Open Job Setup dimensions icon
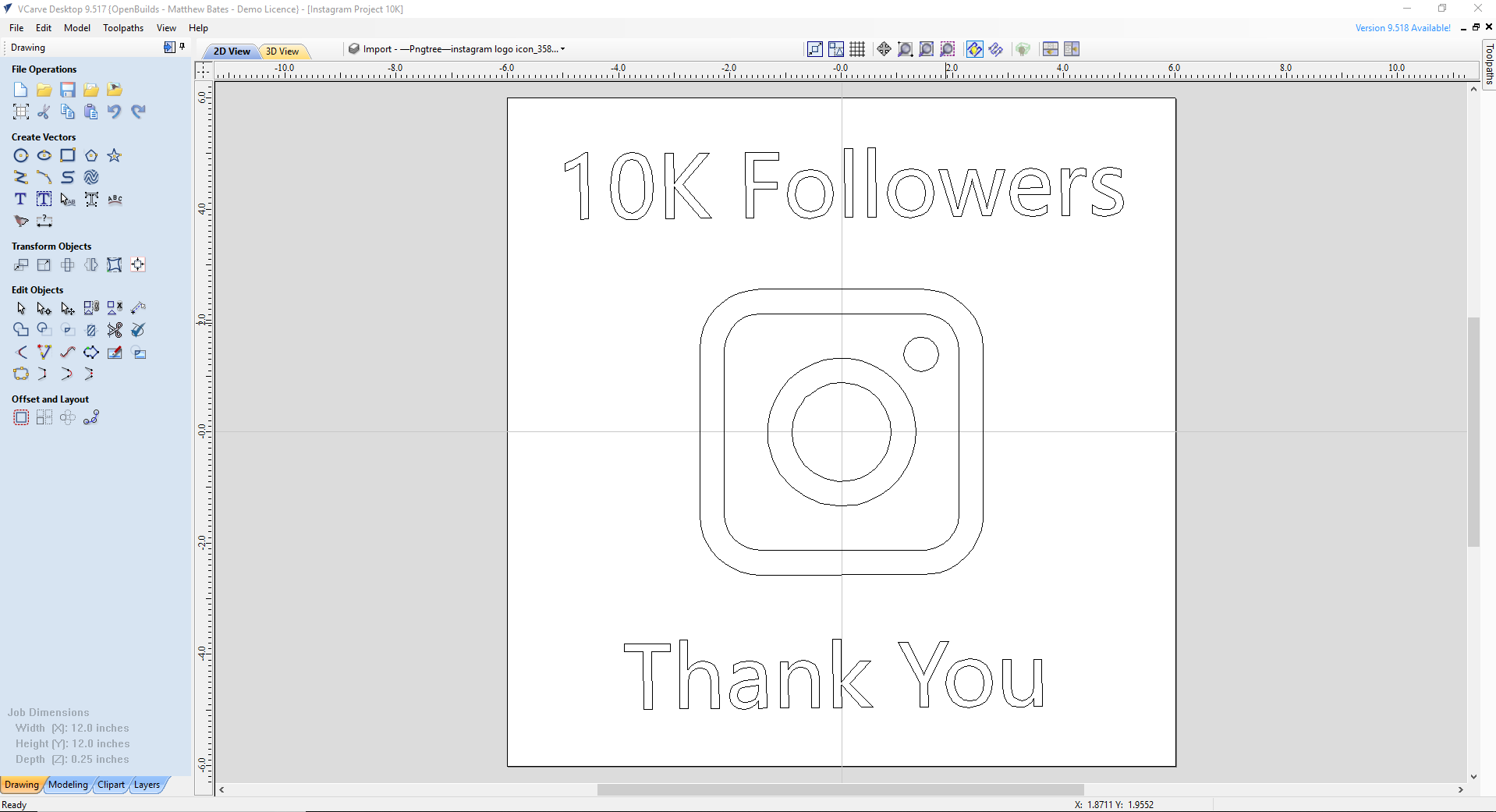Screen dimensions: 1496x812 tap(21, 112)
